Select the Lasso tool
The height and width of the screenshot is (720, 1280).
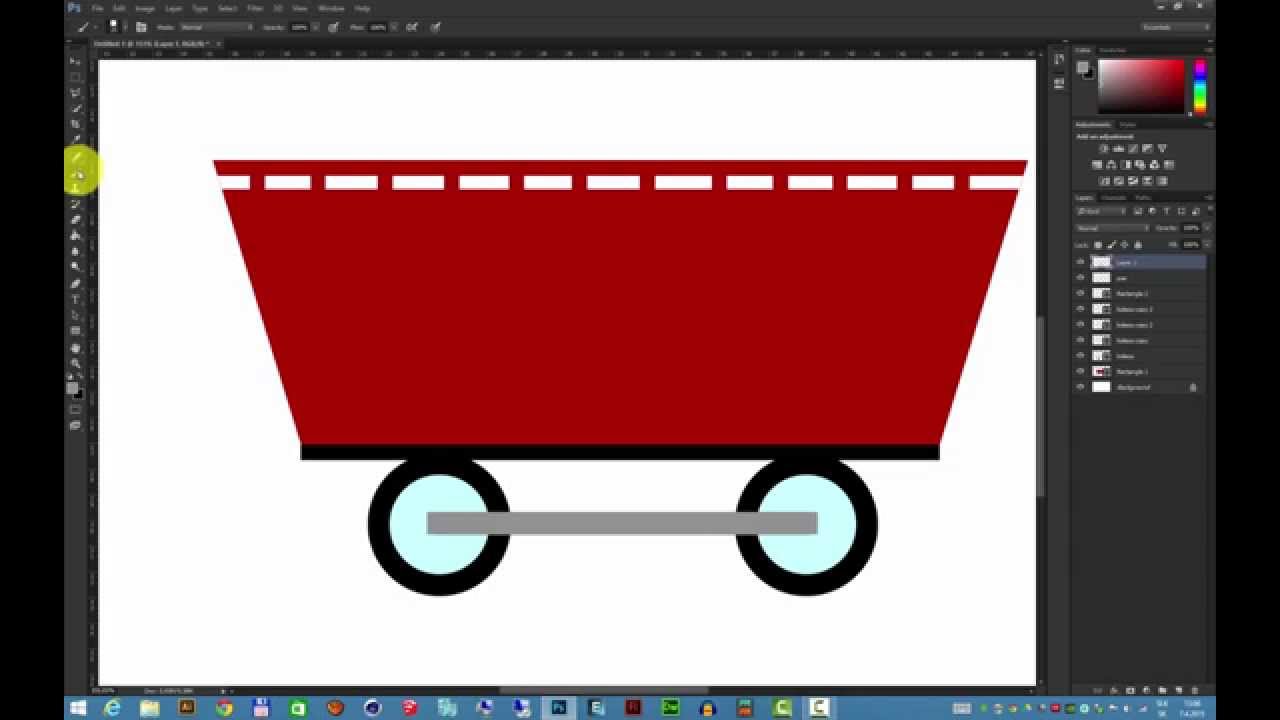point(75,92)
